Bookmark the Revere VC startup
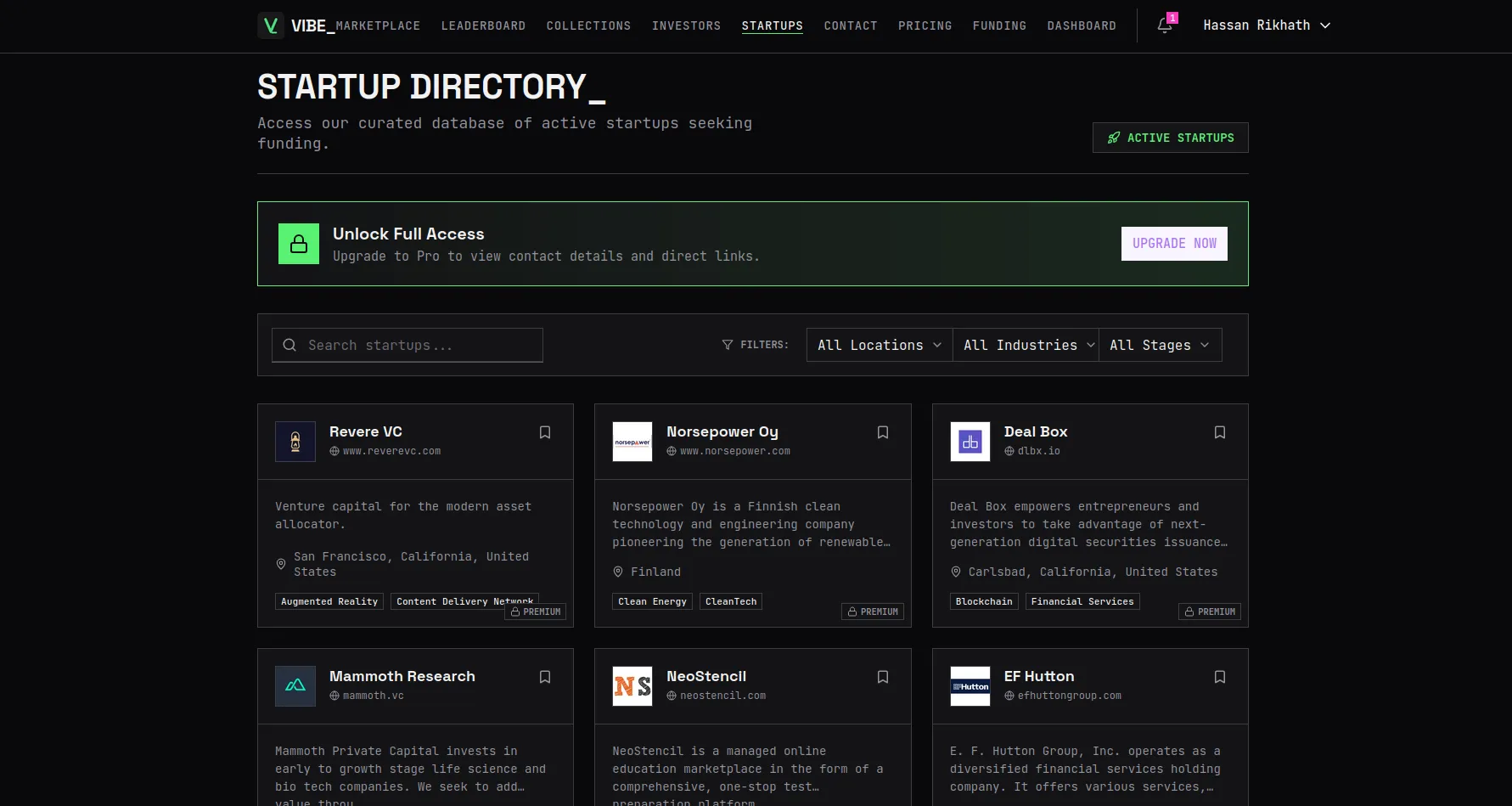This screenshot has width=1512, height=806. [x=545, y=432]
